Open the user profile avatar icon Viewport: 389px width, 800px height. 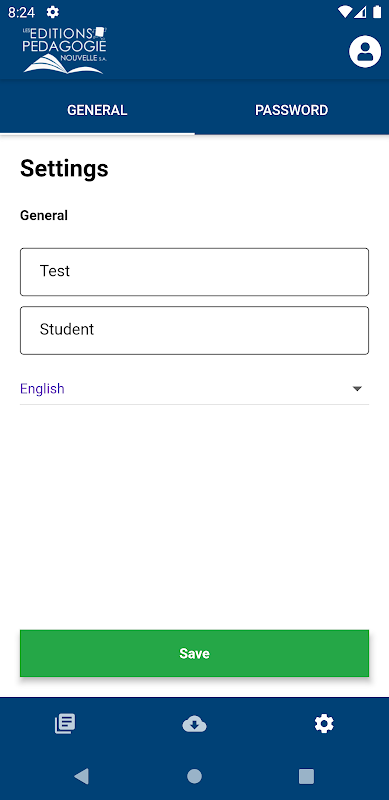(x=365, y=52)
